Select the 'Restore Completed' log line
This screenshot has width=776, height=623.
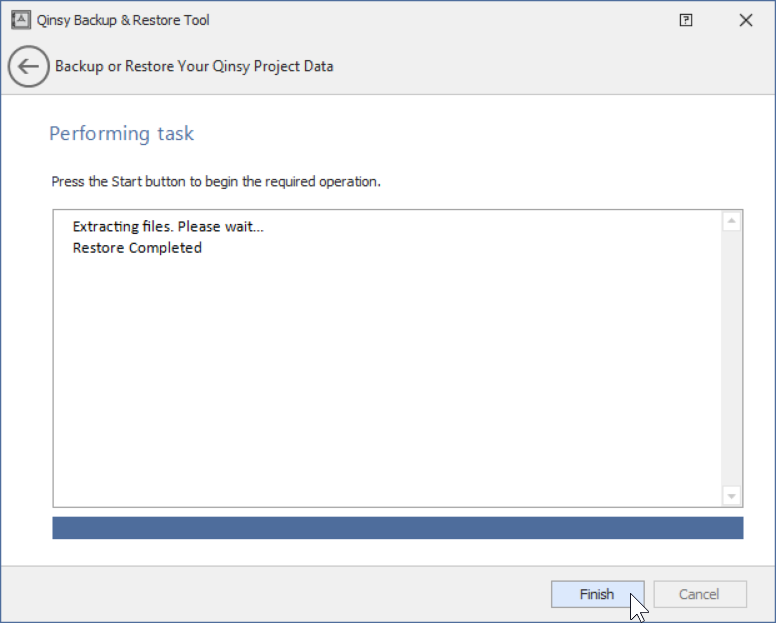click(x=137, y=248)
